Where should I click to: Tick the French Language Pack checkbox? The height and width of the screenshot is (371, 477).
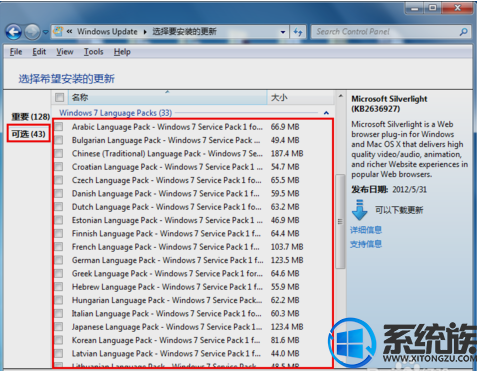59,247
